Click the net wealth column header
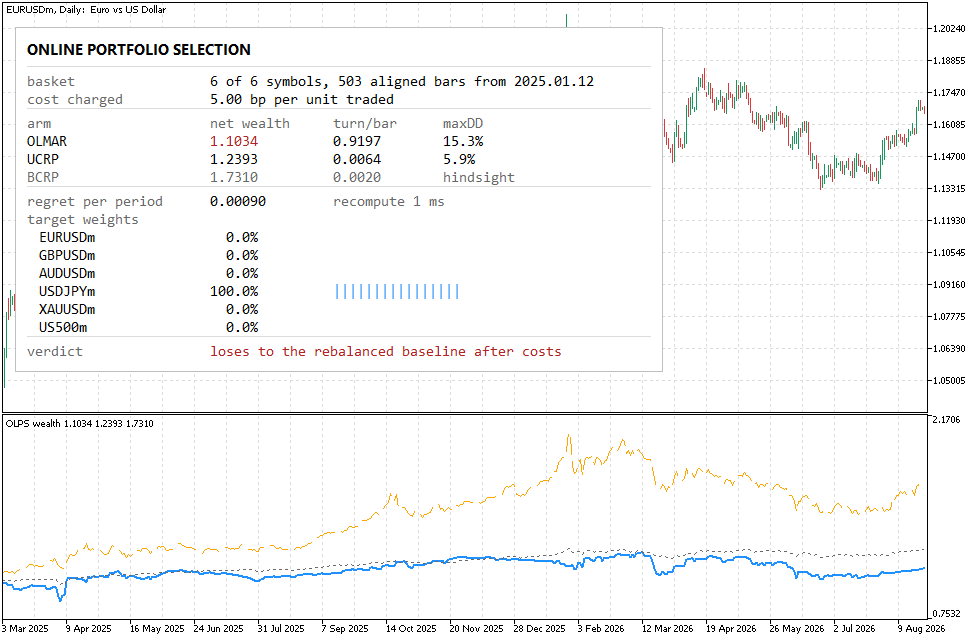 [250, 124]
